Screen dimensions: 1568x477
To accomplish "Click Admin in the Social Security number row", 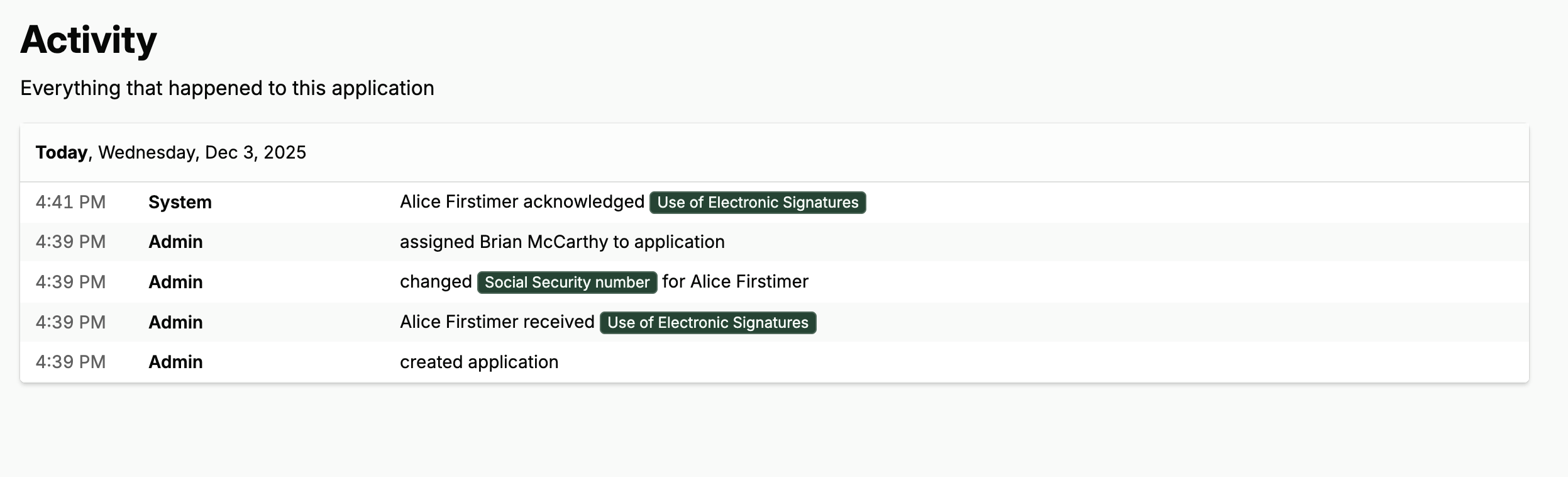I will 175,283.
